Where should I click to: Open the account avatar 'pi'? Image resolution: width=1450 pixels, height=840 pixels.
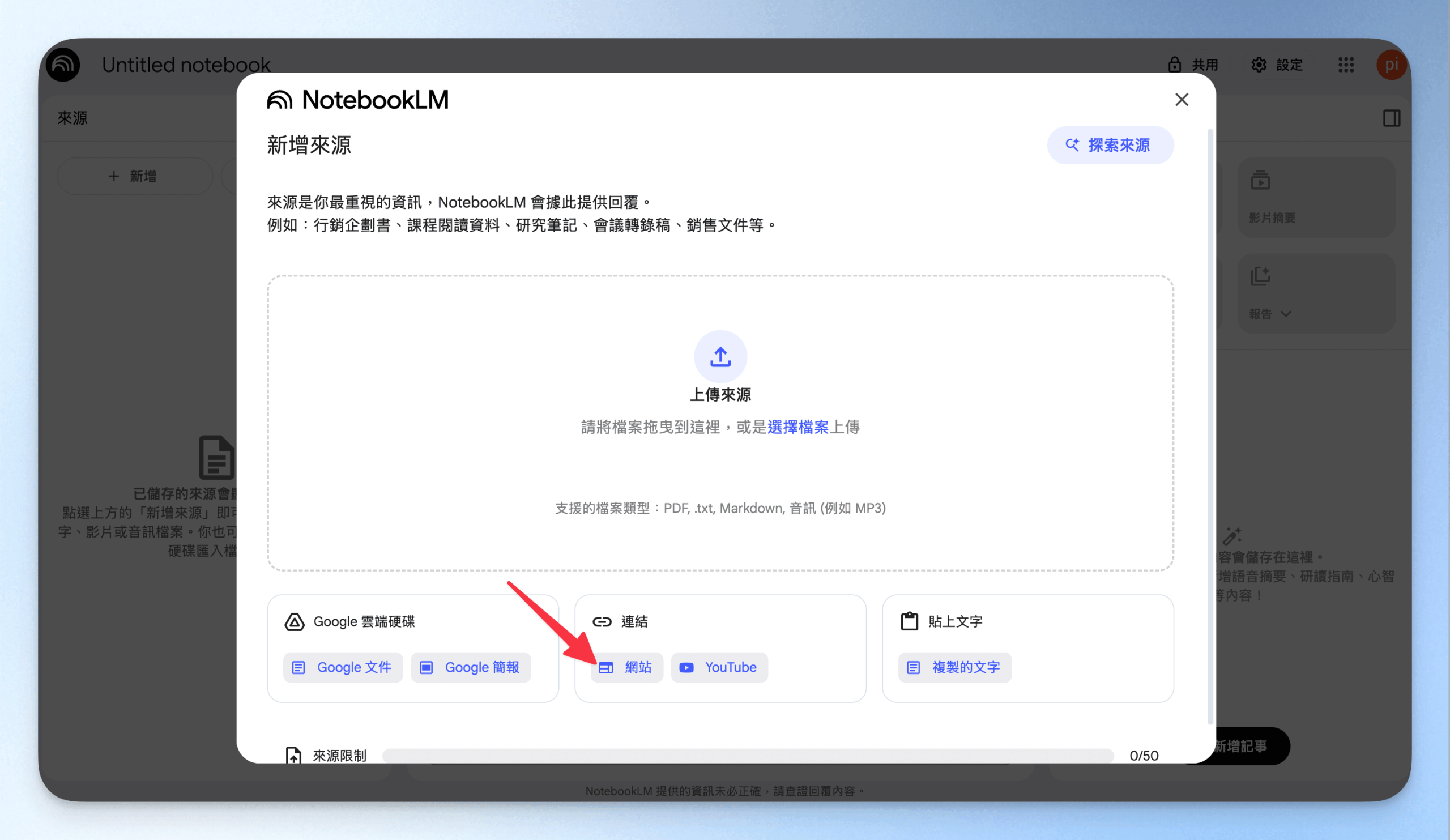tap(1391, 65)
